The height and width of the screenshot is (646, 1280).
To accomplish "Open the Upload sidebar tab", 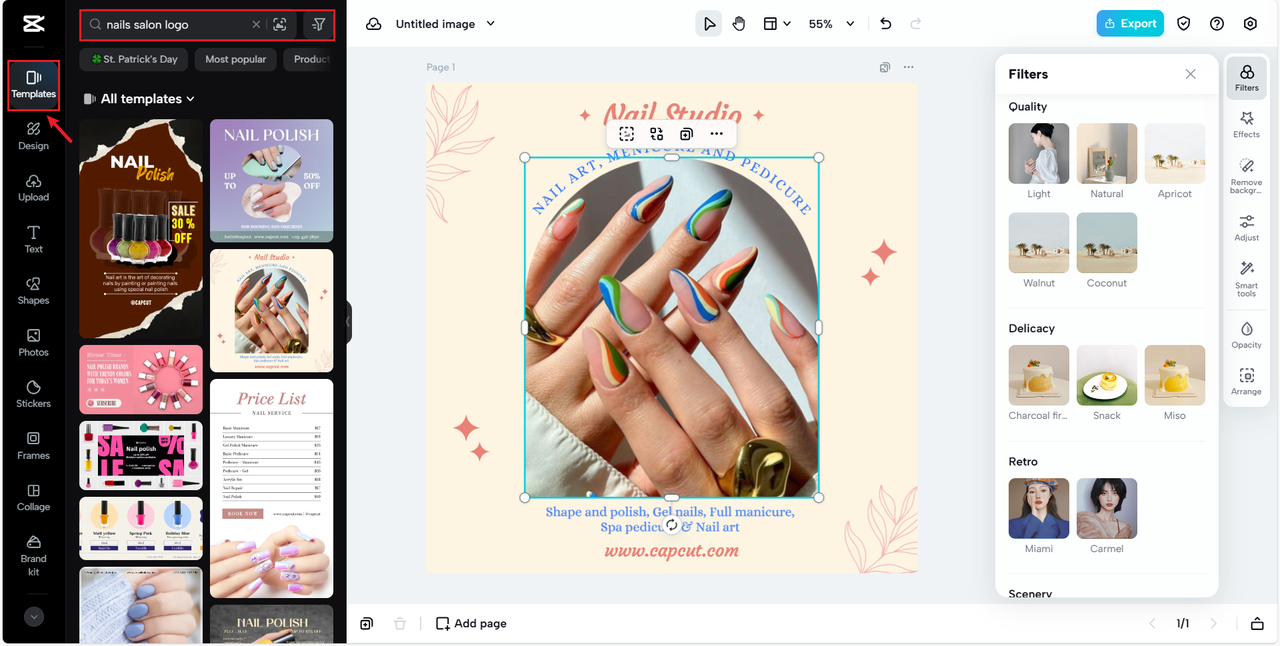I will pos(33,187).
